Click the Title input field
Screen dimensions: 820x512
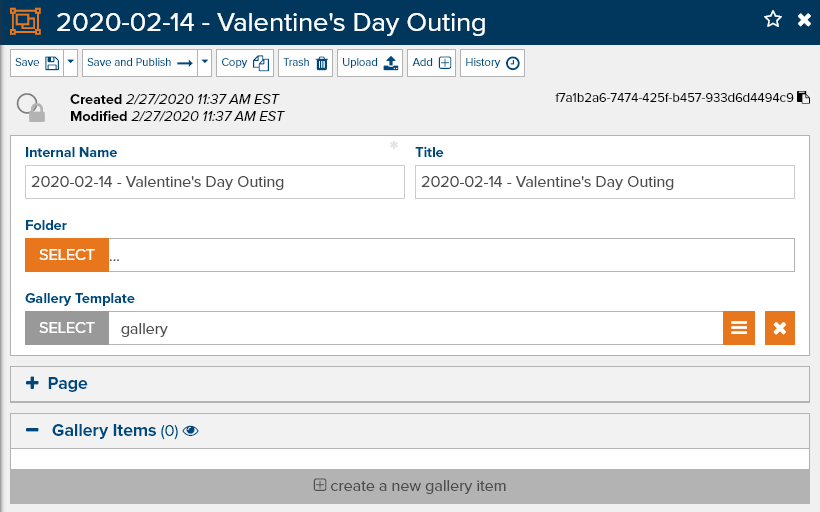(605, 182)
